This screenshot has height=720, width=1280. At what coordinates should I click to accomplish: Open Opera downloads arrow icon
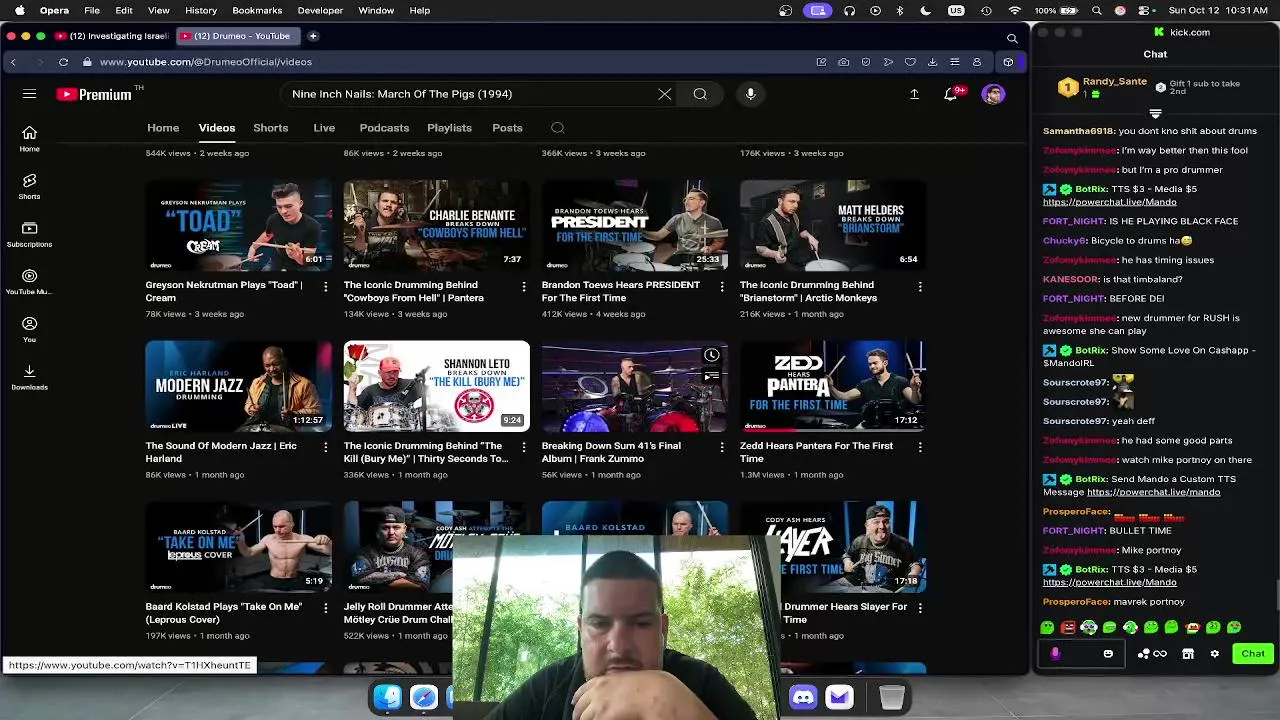[932, 62]
